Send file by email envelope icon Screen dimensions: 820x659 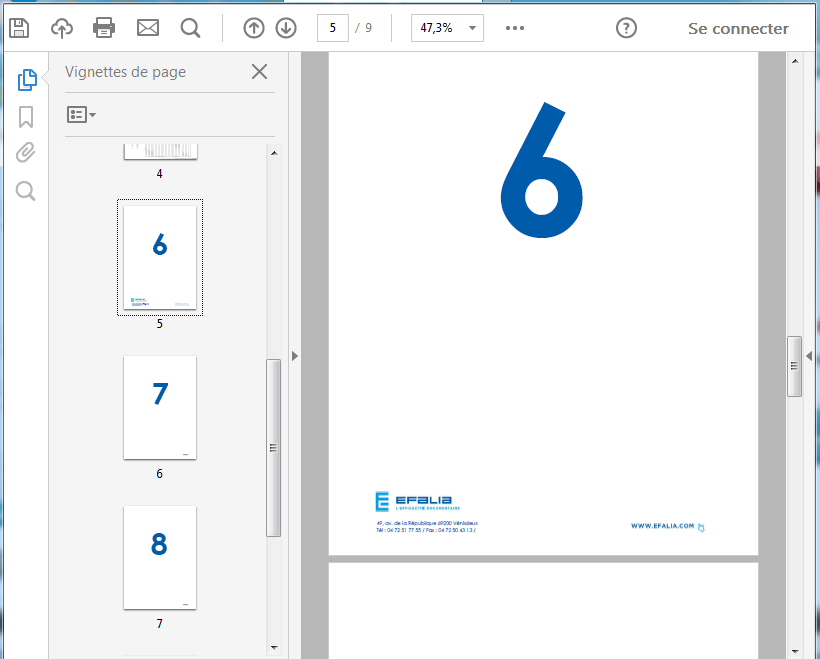[148, 28]
